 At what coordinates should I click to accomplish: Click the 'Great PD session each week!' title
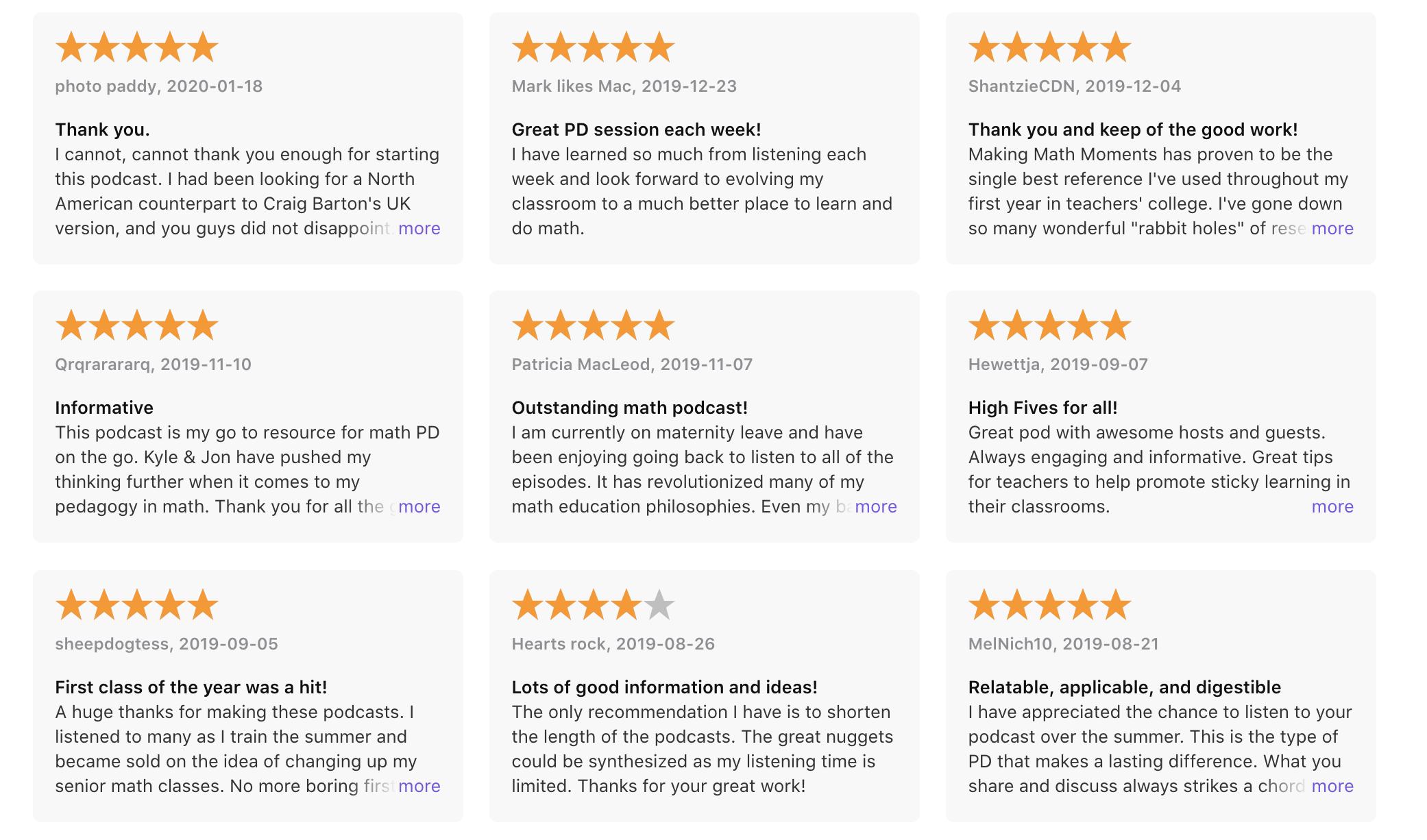click(636, 129)
